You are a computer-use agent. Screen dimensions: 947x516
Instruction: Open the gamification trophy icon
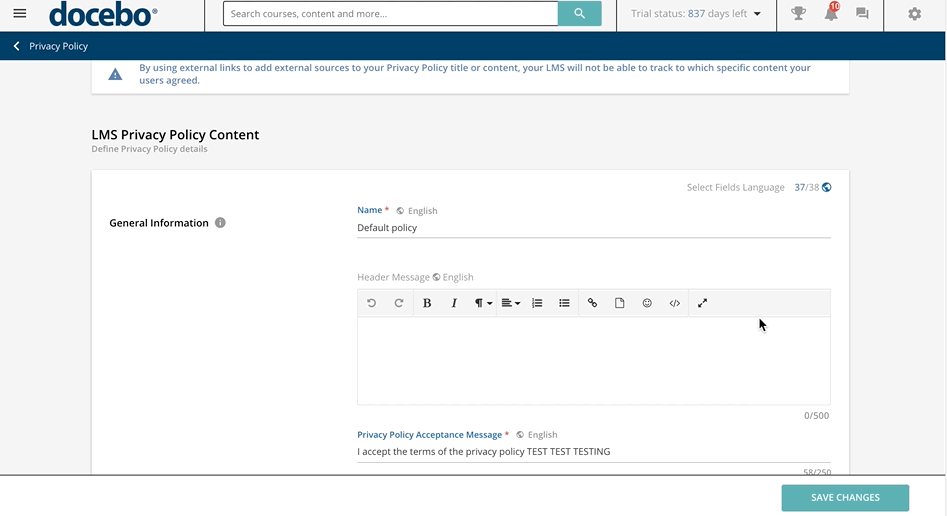coord(798,14)
